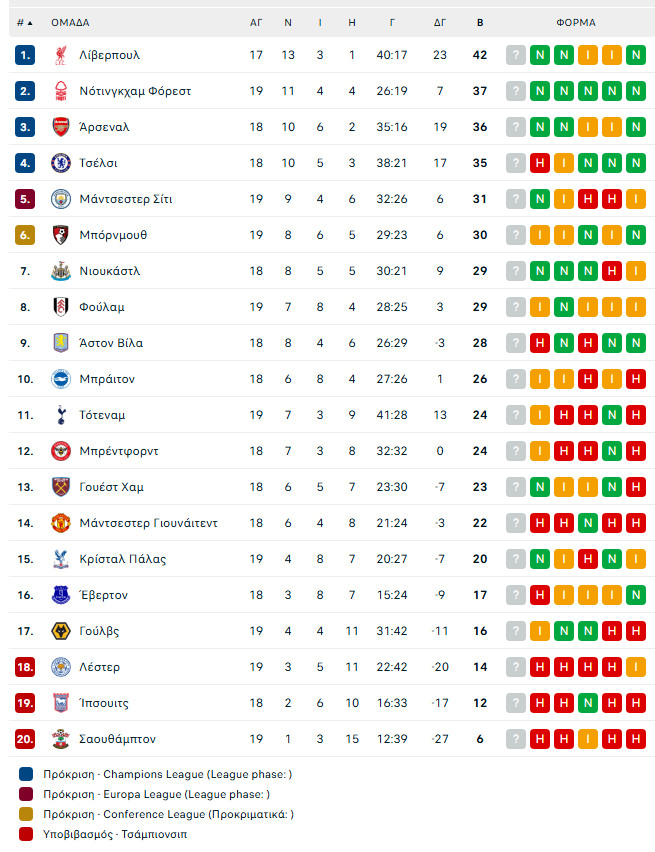Click the Tottenham club crest icon

click(60, 415)
